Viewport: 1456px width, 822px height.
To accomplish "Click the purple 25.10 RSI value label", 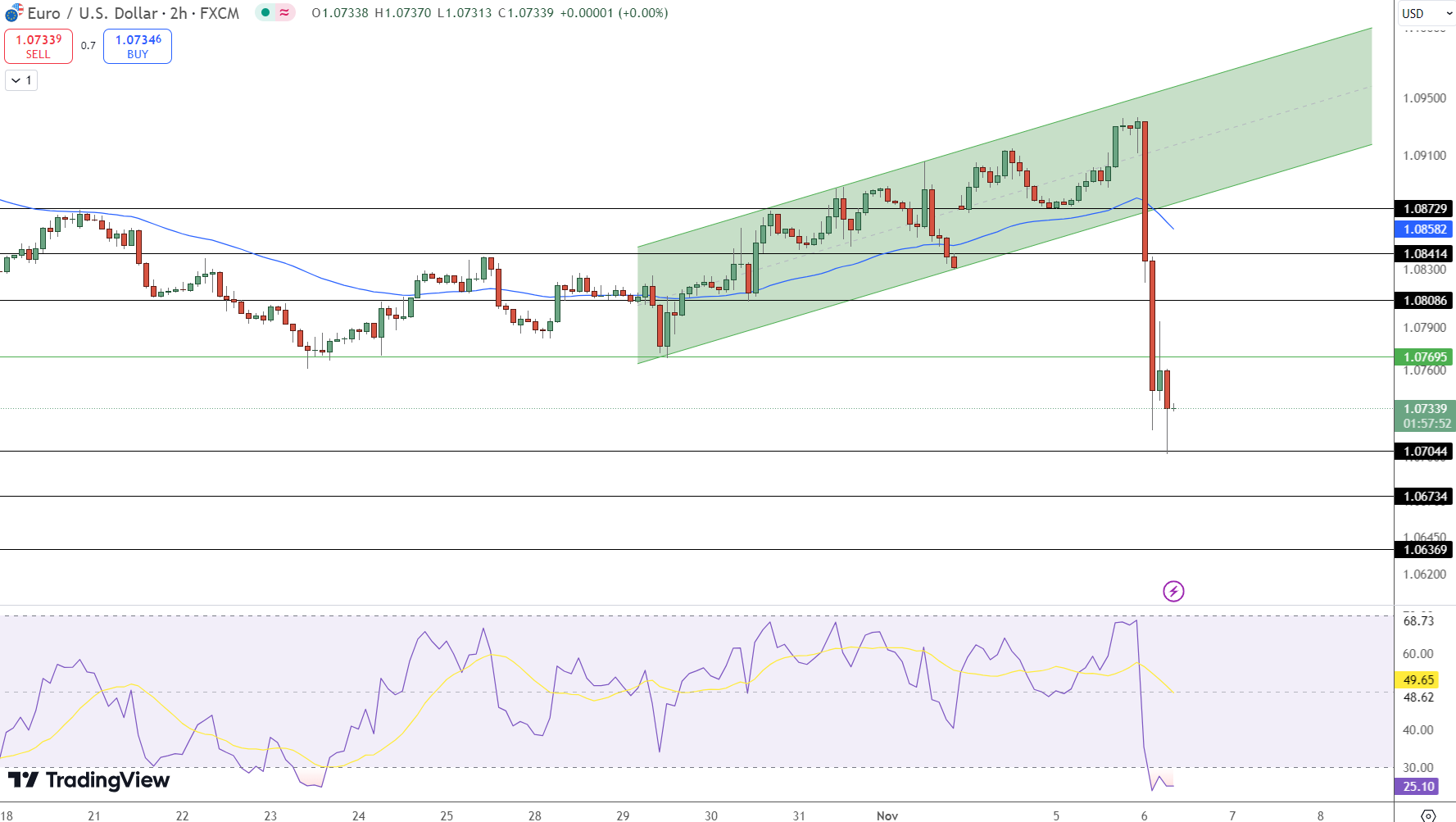I will coord(1417,787).
